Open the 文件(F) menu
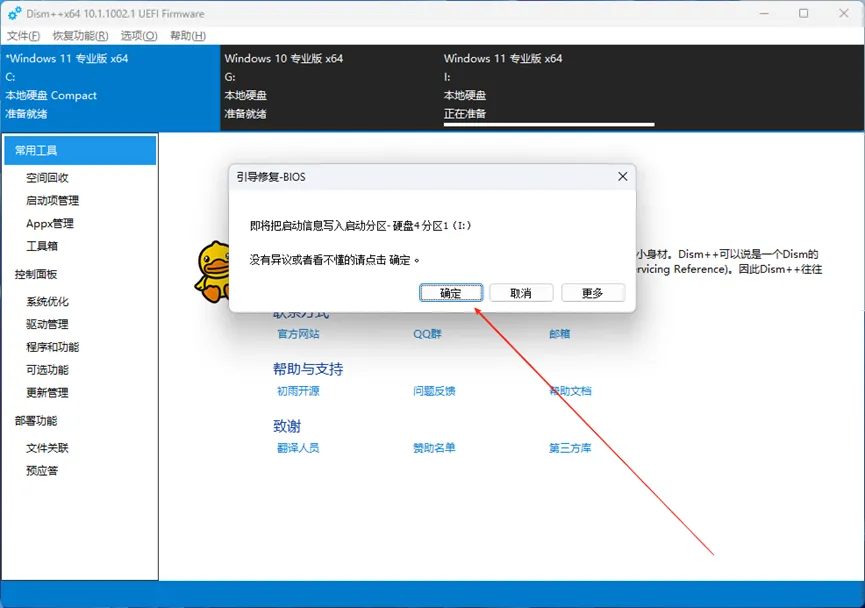 (23, 35)
